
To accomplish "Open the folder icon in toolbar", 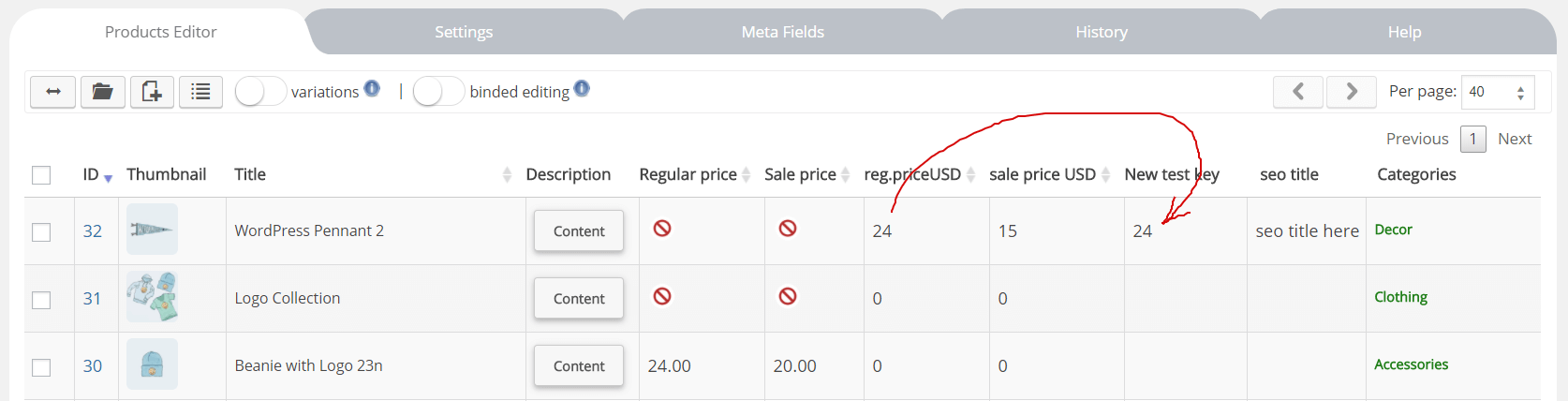I will point(103,92).
